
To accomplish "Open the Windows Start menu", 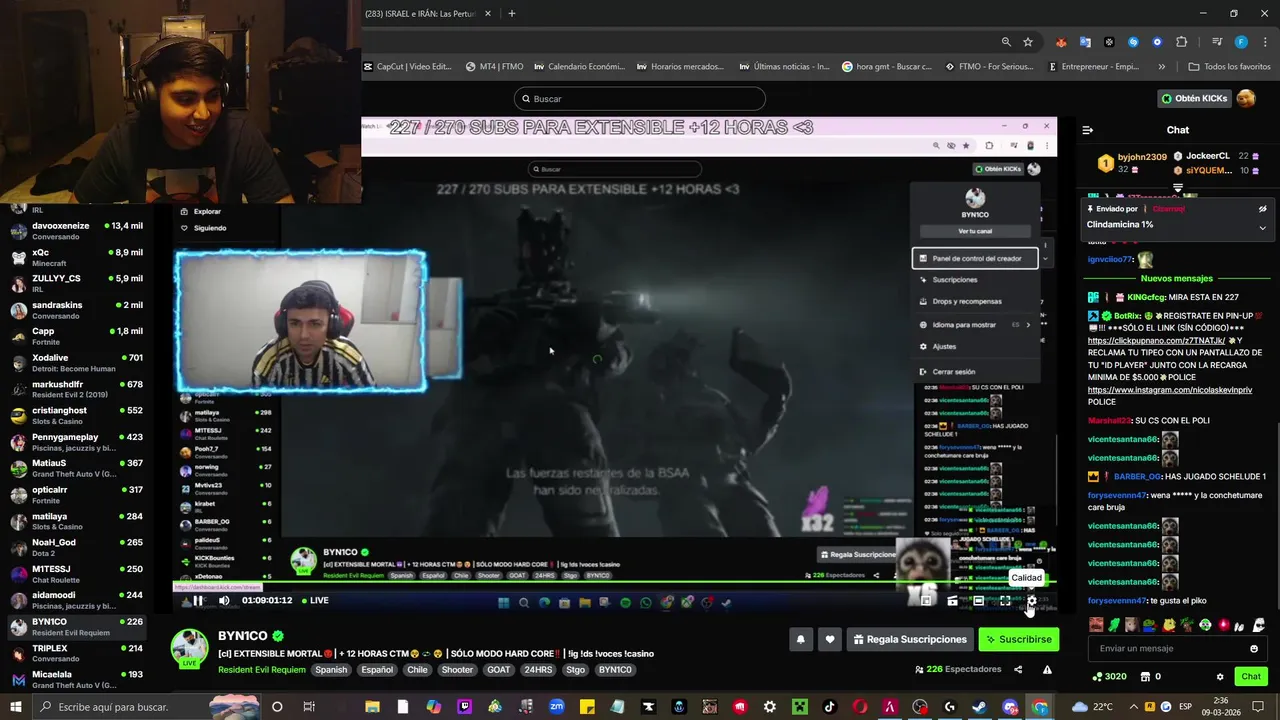I will (x=15, y=707).
